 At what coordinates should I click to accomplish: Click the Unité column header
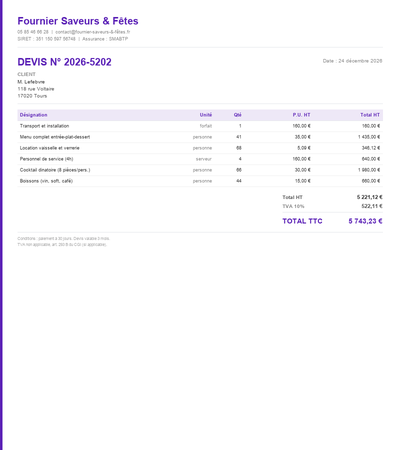(206, 115)
